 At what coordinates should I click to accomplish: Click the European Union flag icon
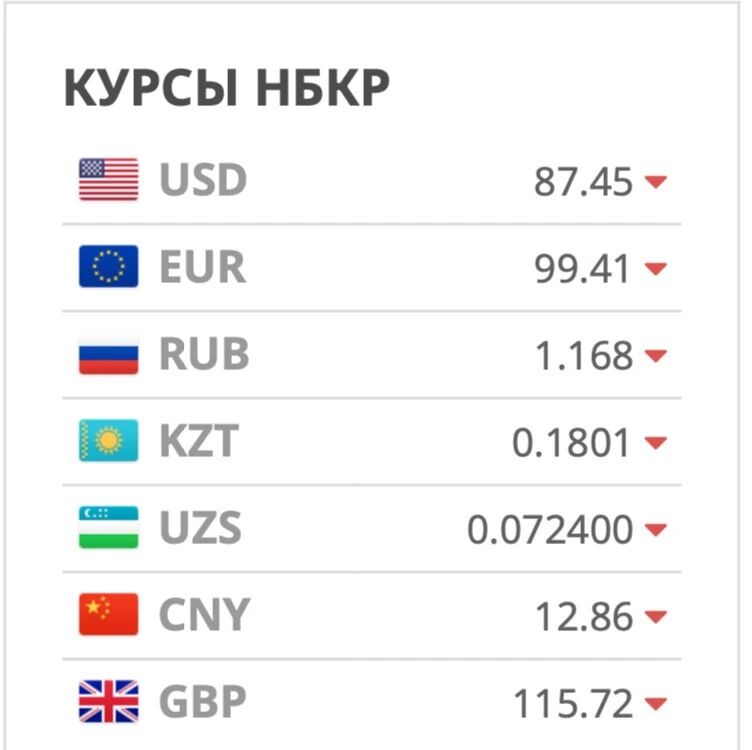click(x=108, y=266)
